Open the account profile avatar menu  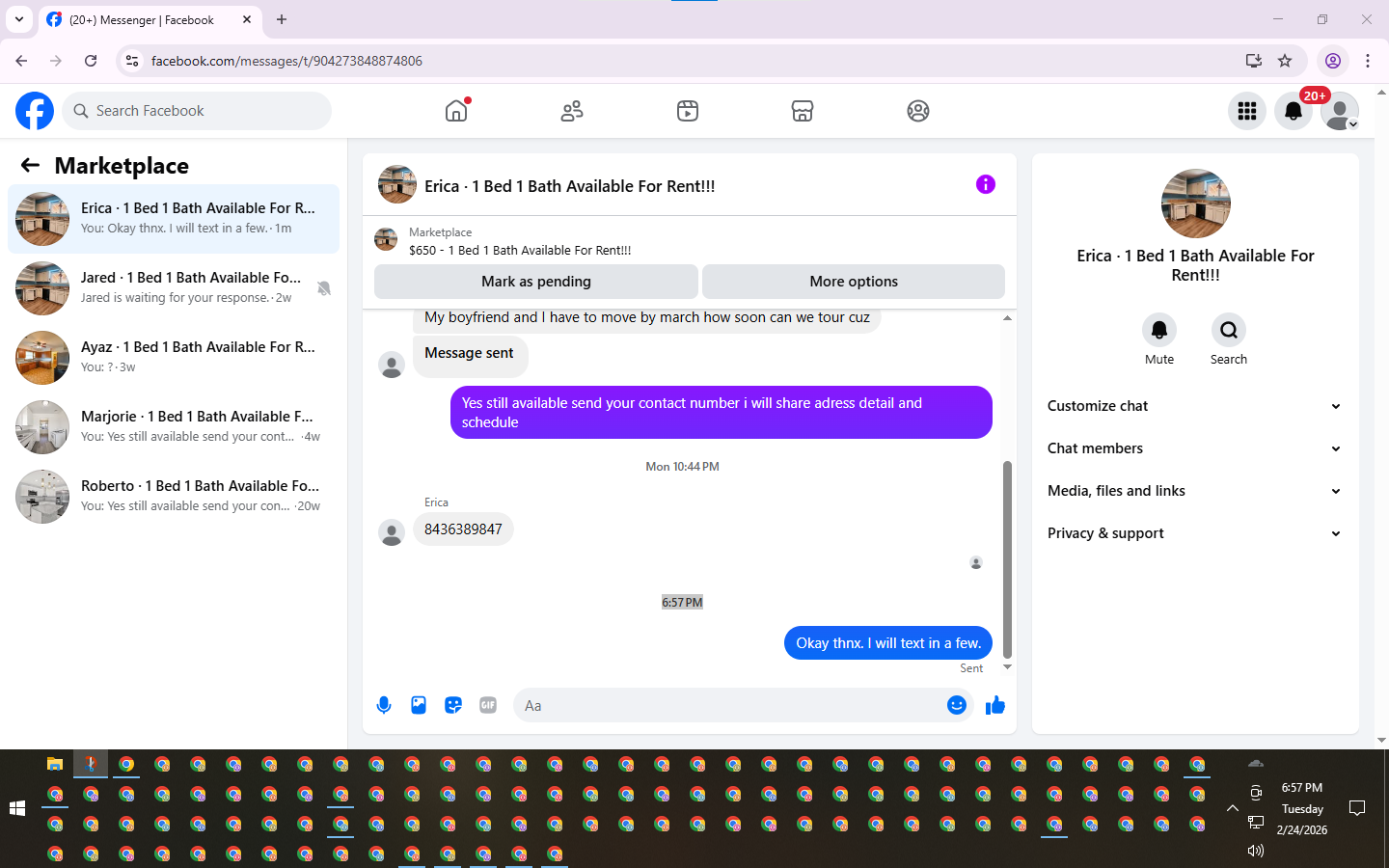coord(1340,111)
